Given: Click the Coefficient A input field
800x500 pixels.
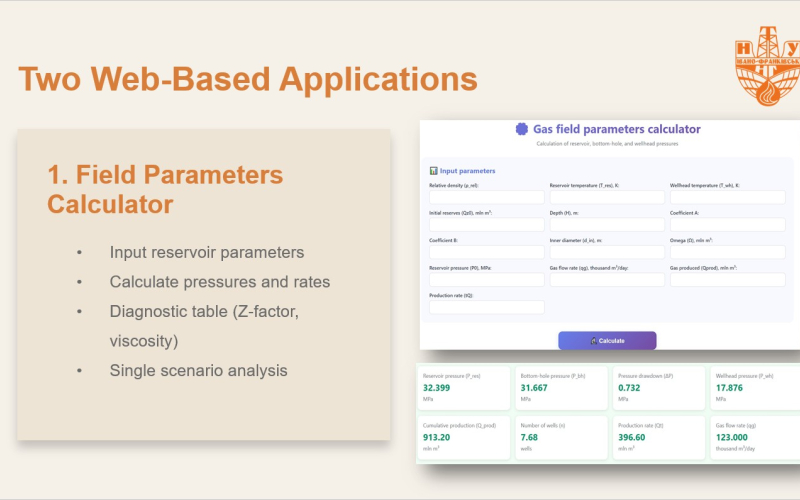Looking at the screenshot, I should tap(727, 225).
